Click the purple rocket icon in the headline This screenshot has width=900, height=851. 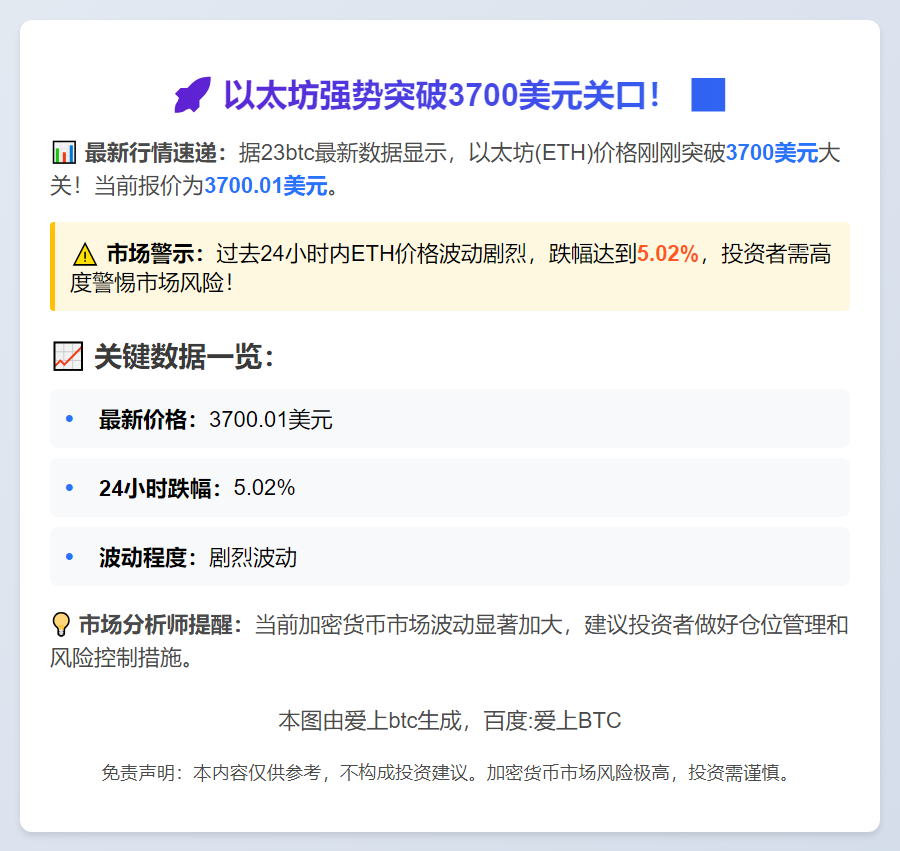coord(193,95)
